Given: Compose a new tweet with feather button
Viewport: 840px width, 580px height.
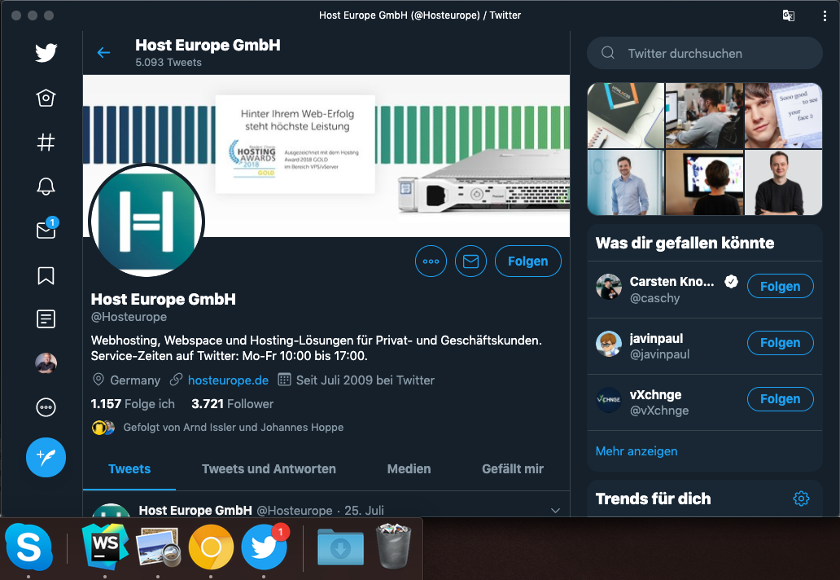Looking at the screenshot, I should pos(46,457).
